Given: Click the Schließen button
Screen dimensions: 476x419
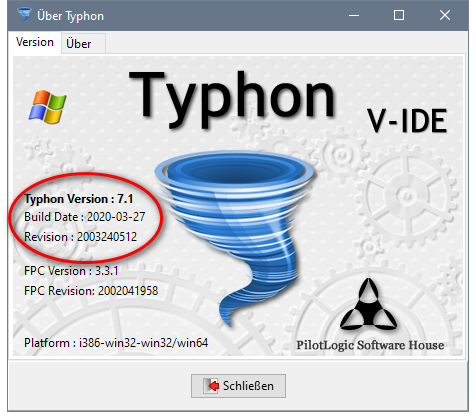Looking at the screenshot, I should (238, 386).
